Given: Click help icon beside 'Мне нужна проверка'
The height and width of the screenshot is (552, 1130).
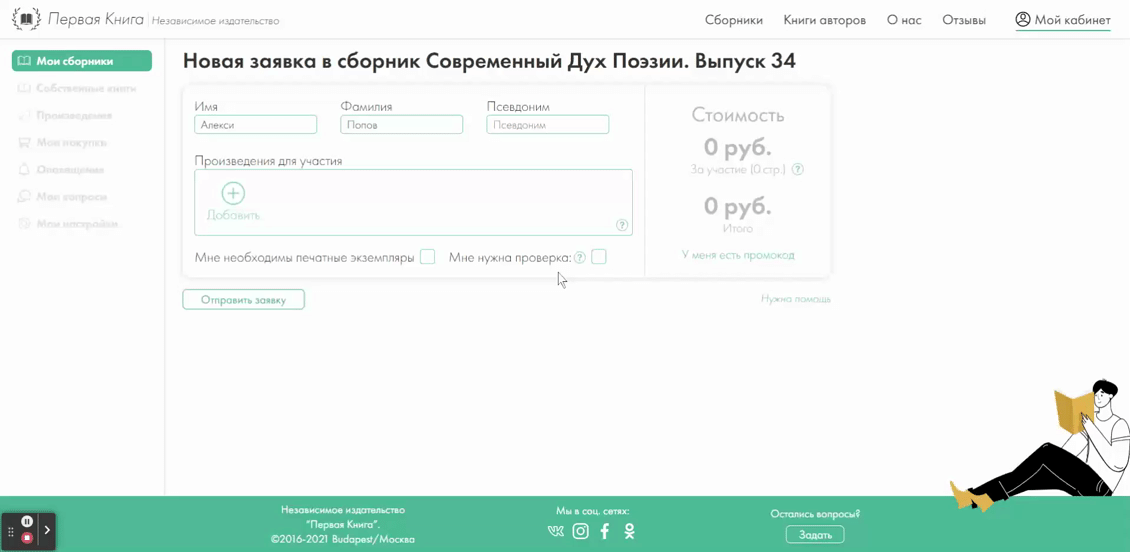Looking at the screenshot, I should pos(580,258).
